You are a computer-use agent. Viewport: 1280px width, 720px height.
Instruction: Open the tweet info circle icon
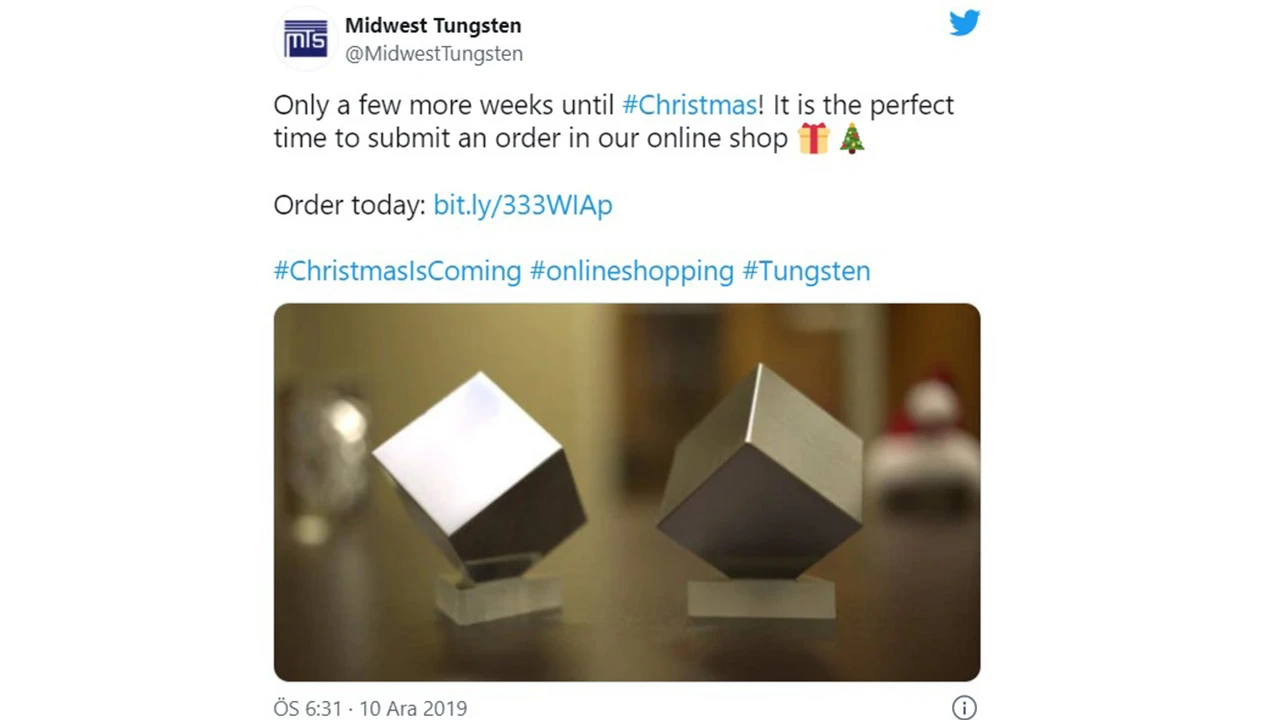coord(964,708)
